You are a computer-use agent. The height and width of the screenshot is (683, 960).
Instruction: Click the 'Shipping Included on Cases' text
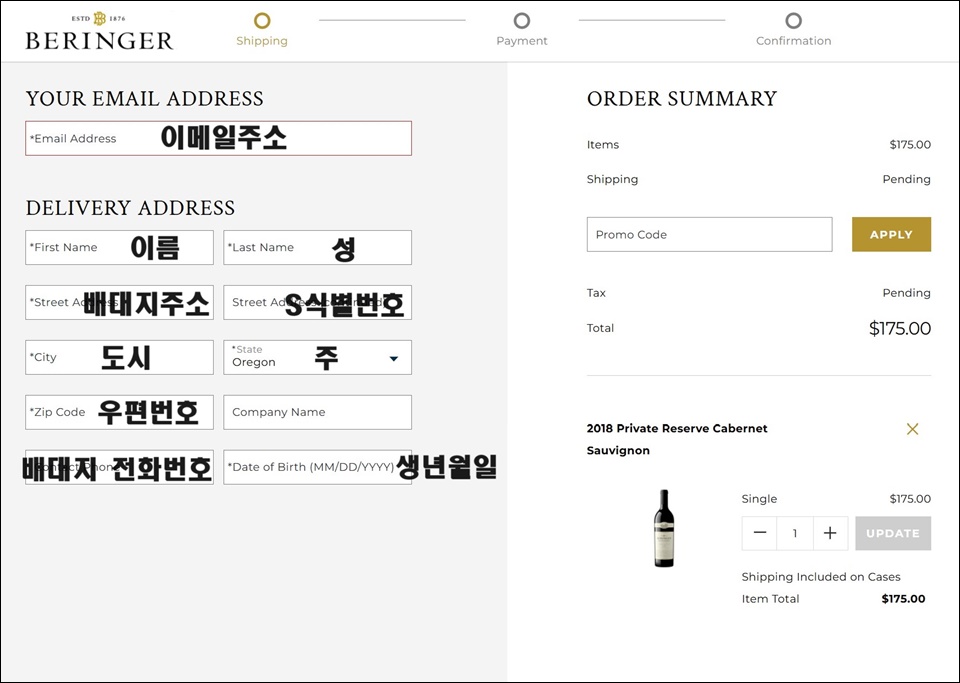click(x=821, y=577)
